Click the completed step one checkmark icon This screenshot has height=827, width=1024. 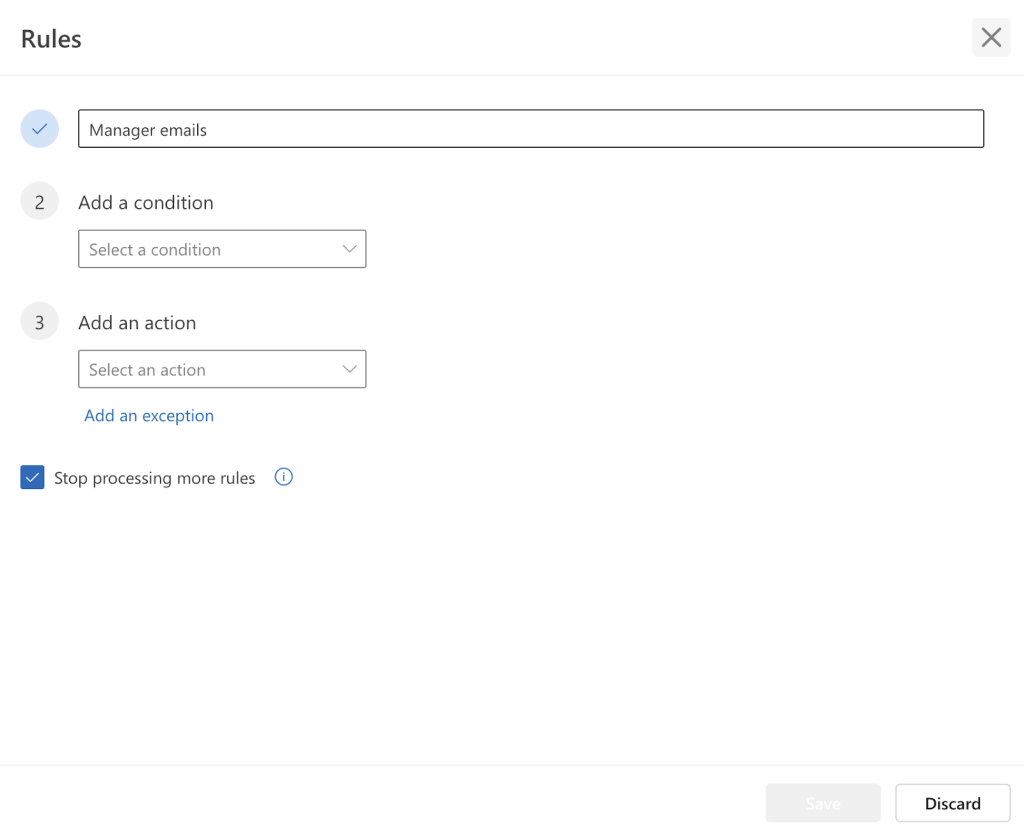point(39,128)
